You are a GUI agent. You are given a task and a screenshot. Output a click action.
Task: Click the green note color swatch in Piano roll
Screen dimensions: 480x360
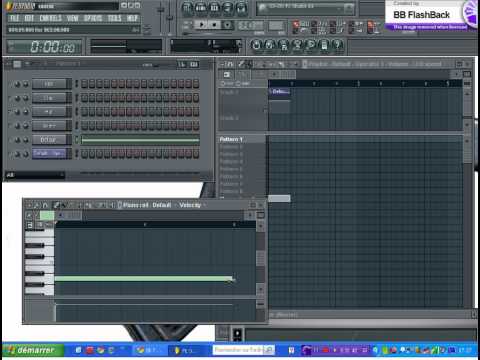47,216
